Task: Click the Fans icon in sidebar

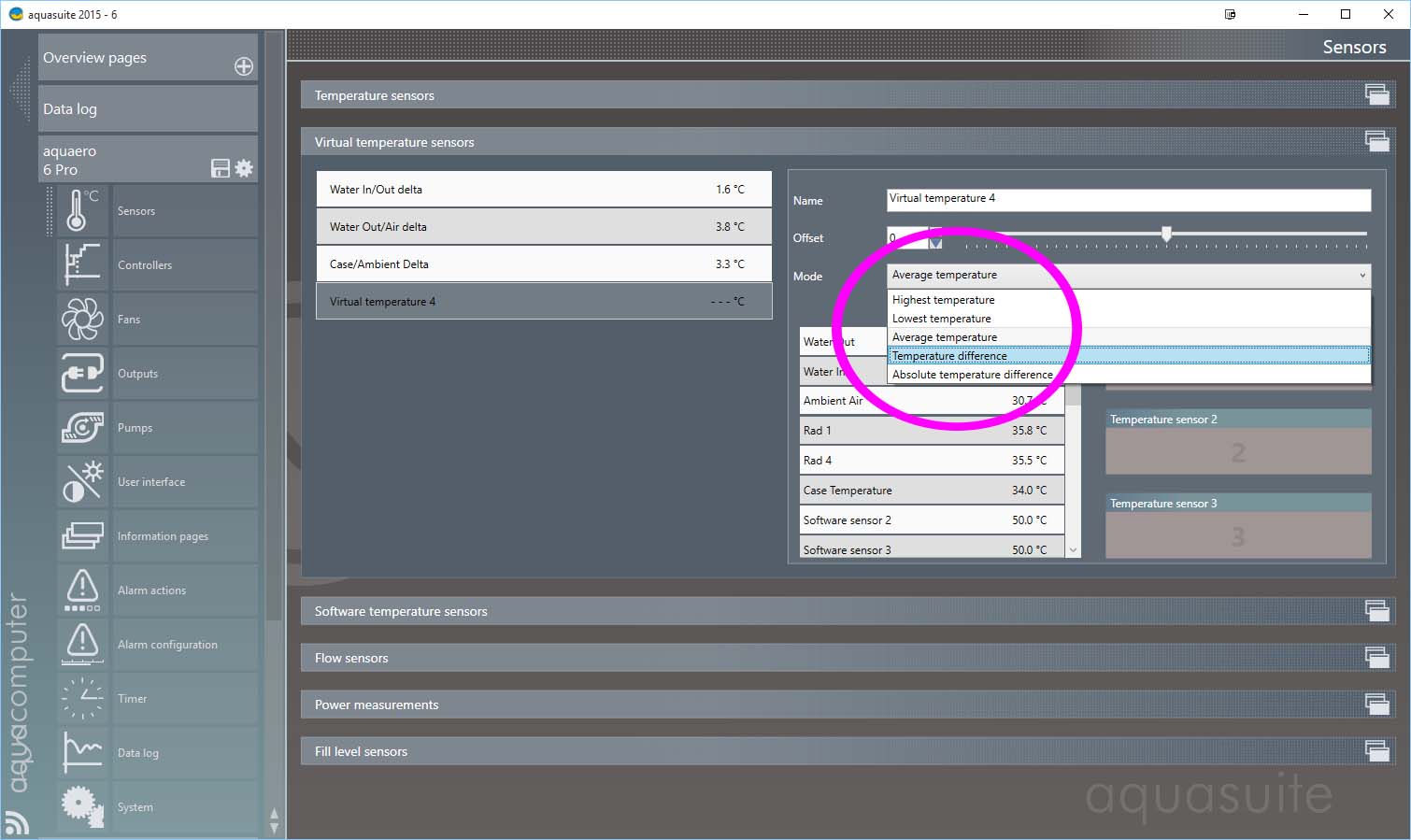Action: [81, 319]
